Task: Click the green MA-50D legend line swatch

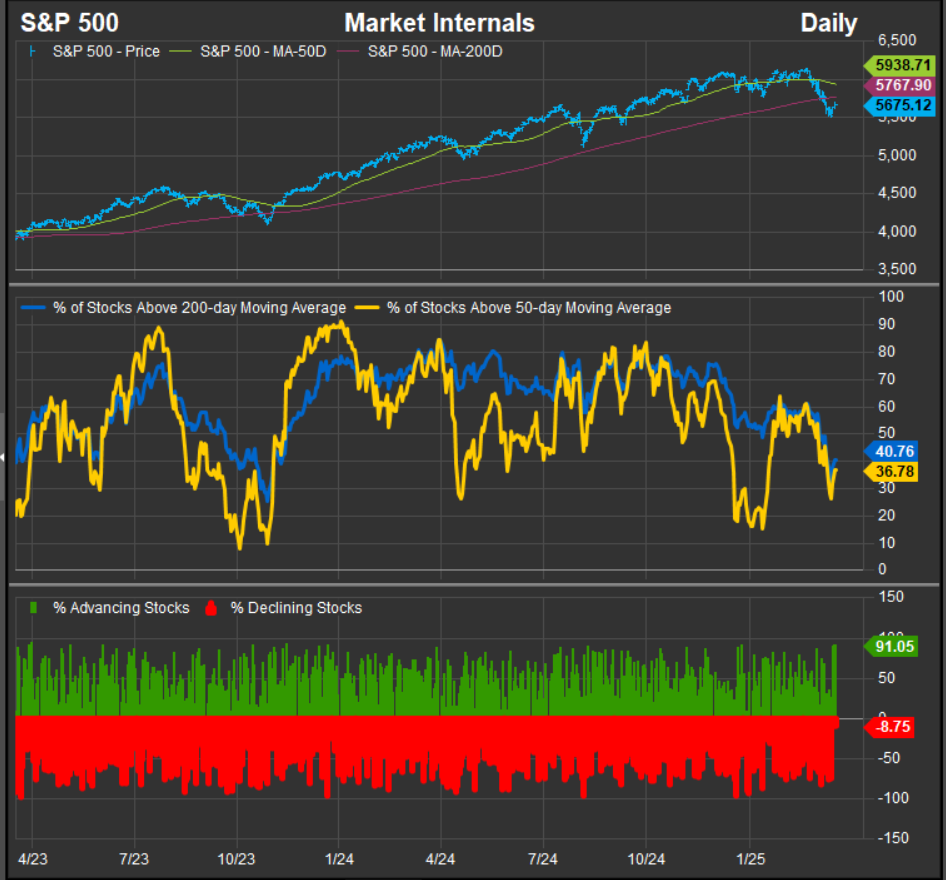Action: [180, 52]
